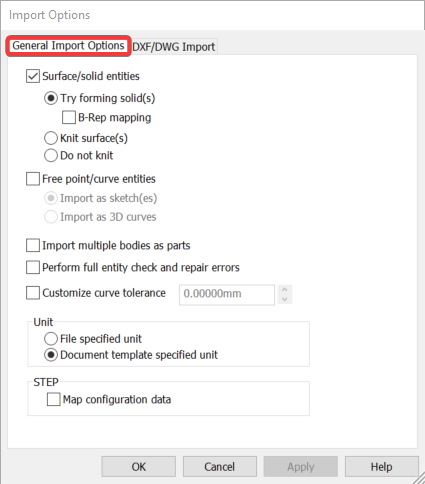
Task: Open the General Import Options tab
Action: [68, 46]
